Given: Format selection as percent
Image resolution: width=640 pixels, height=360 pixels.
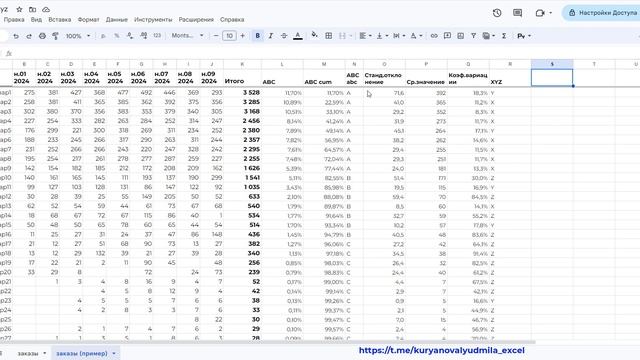Looking at the screenshot, I should 116,36.
